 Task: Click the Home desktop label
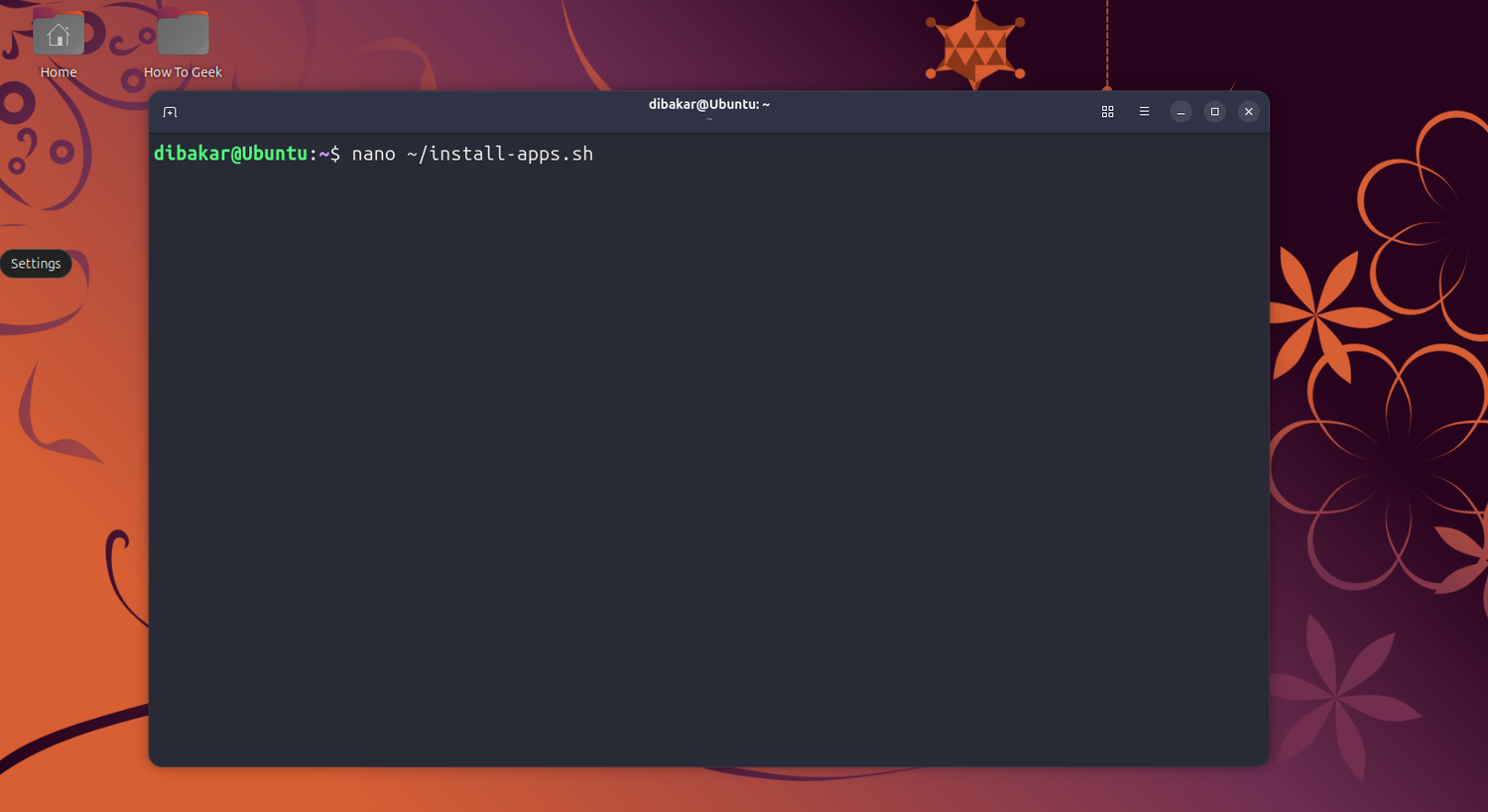pos(59,72)
